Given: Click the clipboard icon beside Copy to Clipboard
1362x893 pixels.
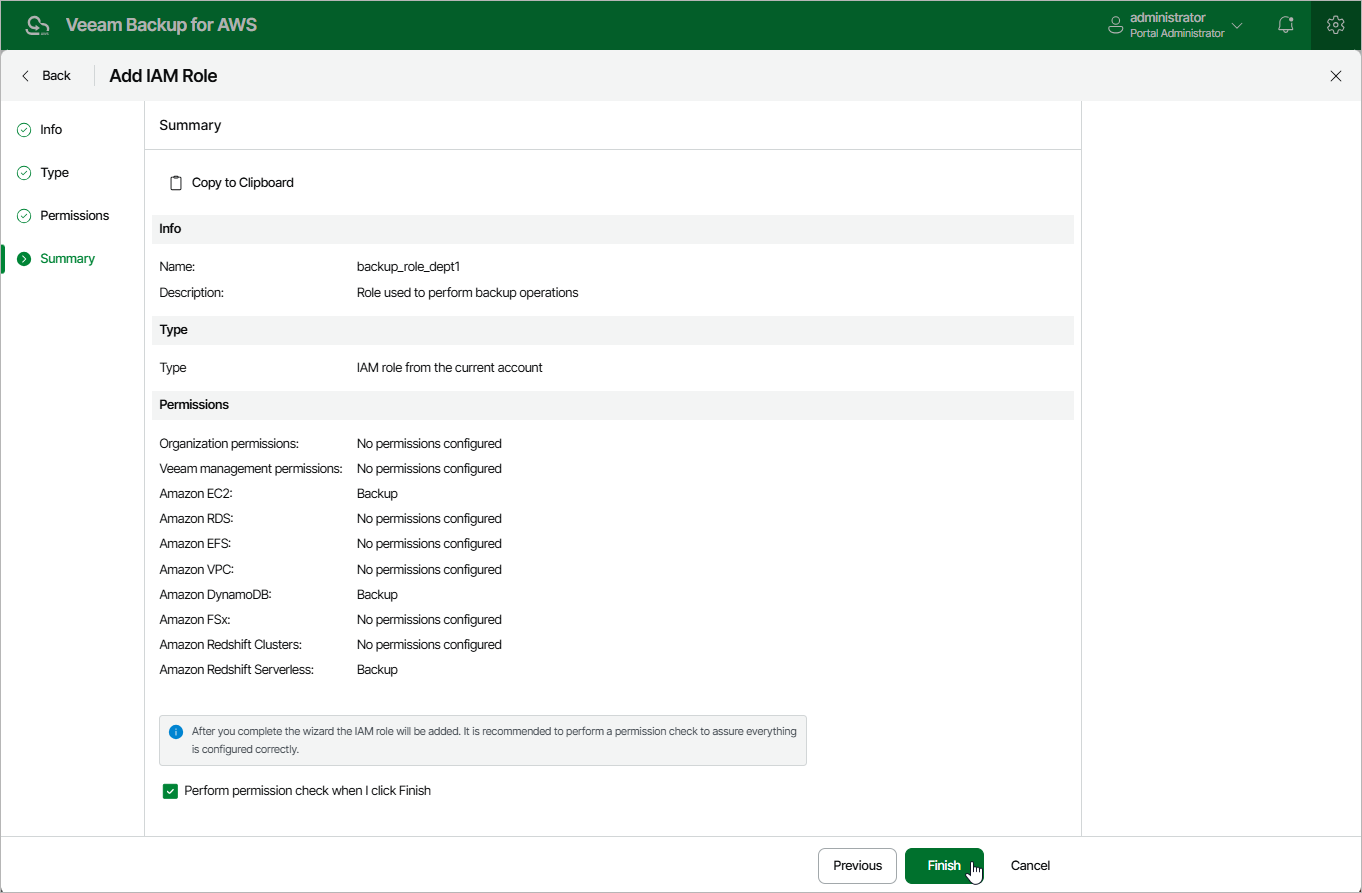Looking at the screenshot, I should point(176,183).
